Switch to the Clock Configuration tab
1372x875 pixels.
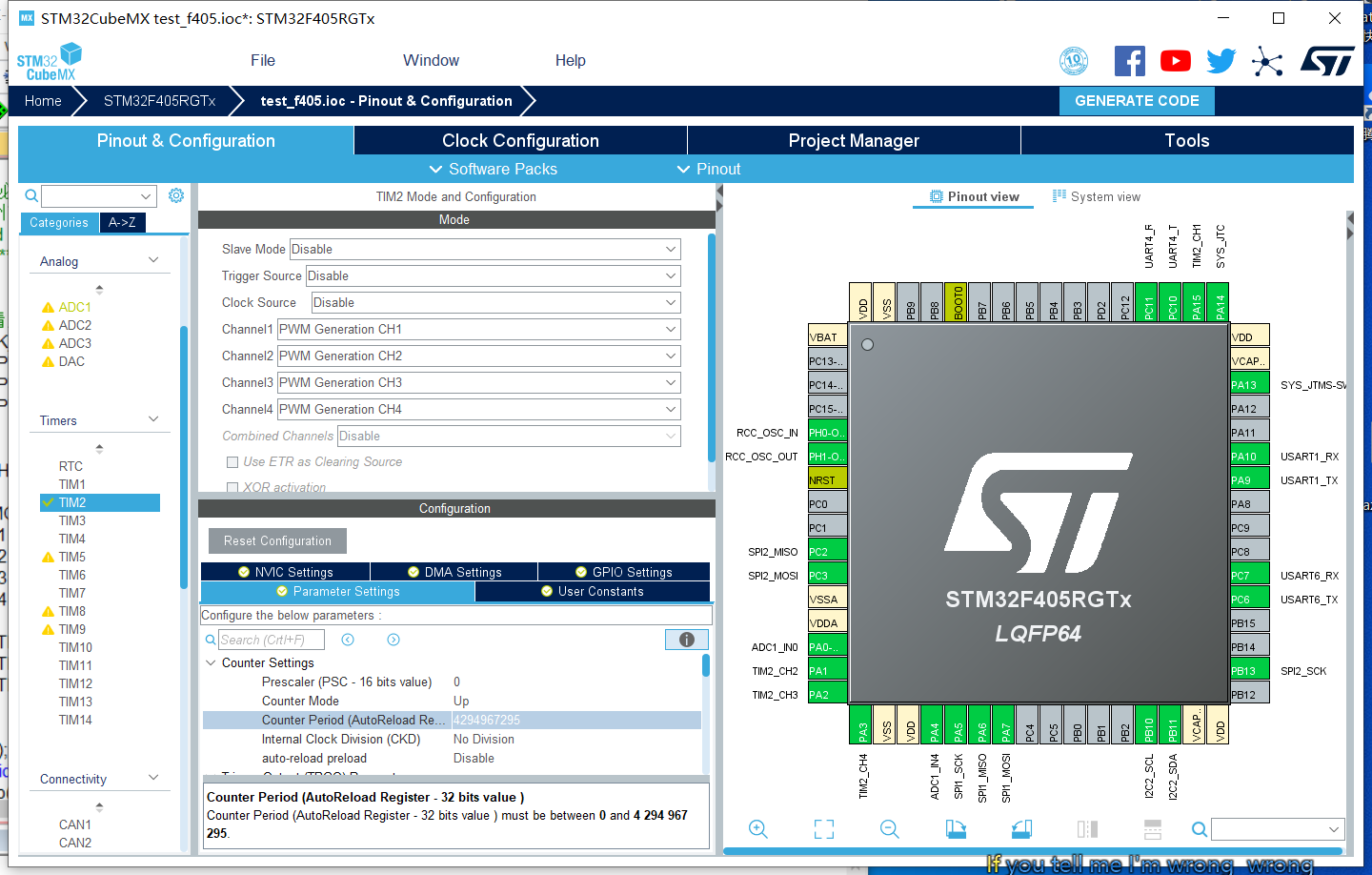[520, 140]
